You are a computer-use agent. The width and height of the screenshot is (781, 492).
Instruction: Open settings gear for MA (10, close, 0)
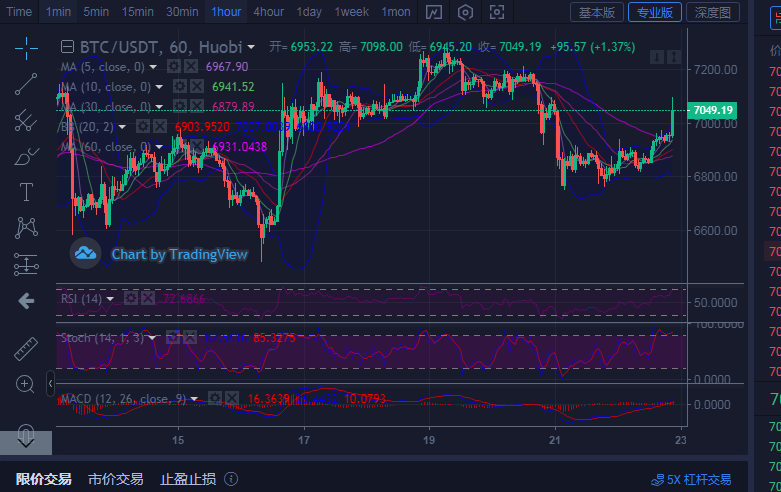[180, 87]
